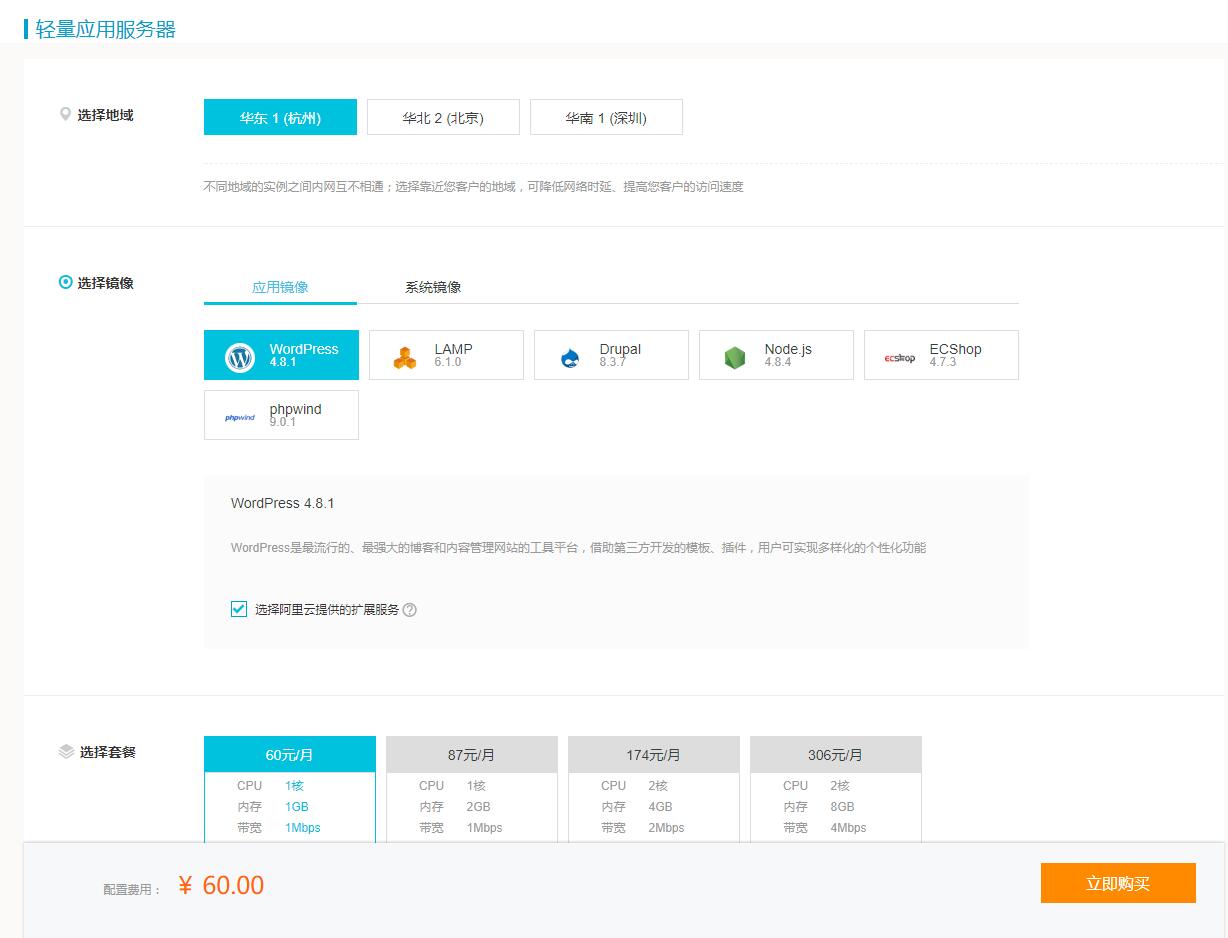
Task: Choose the Drupal 8.3.7 label
Action: 620,355
